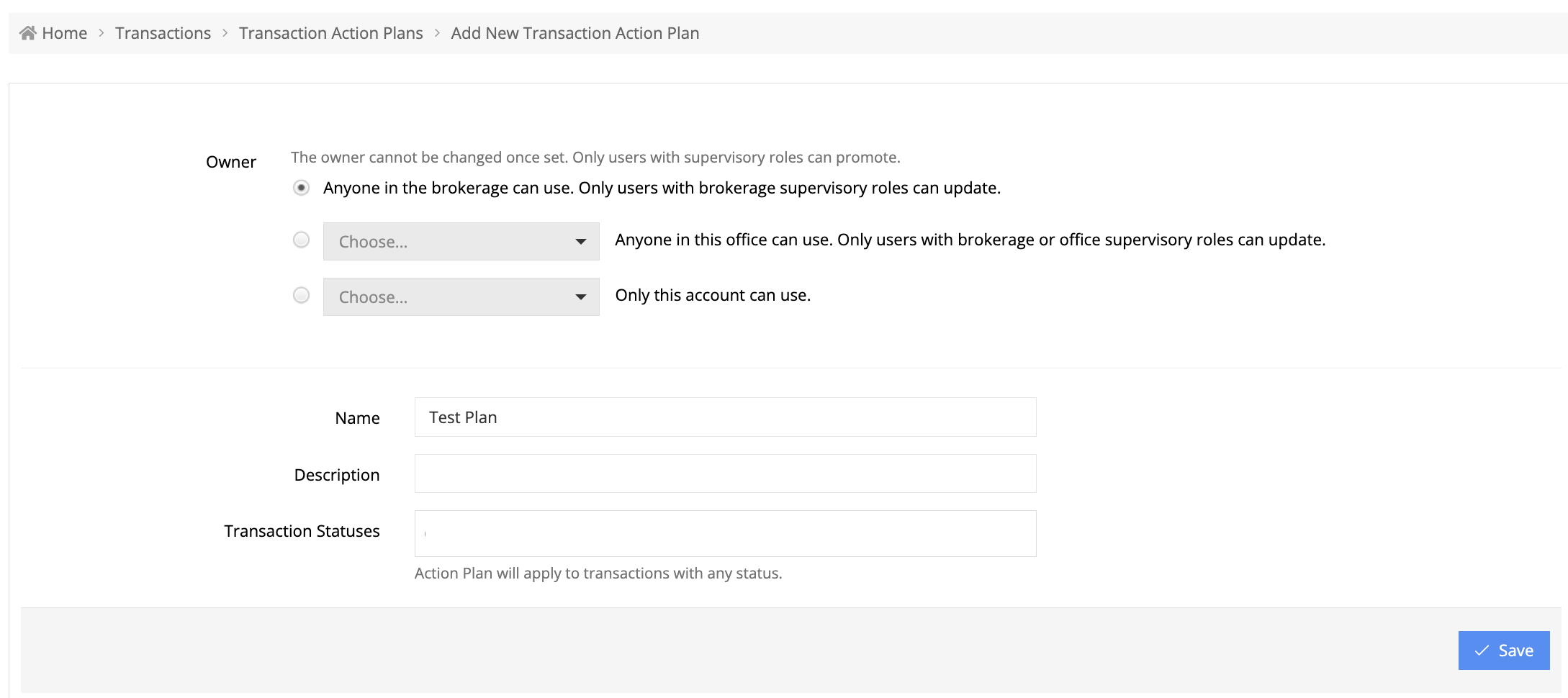The image size is (1568, 698).
Task: Select the brokerage-wide owner radio button
Action: (x=302, y=188)
